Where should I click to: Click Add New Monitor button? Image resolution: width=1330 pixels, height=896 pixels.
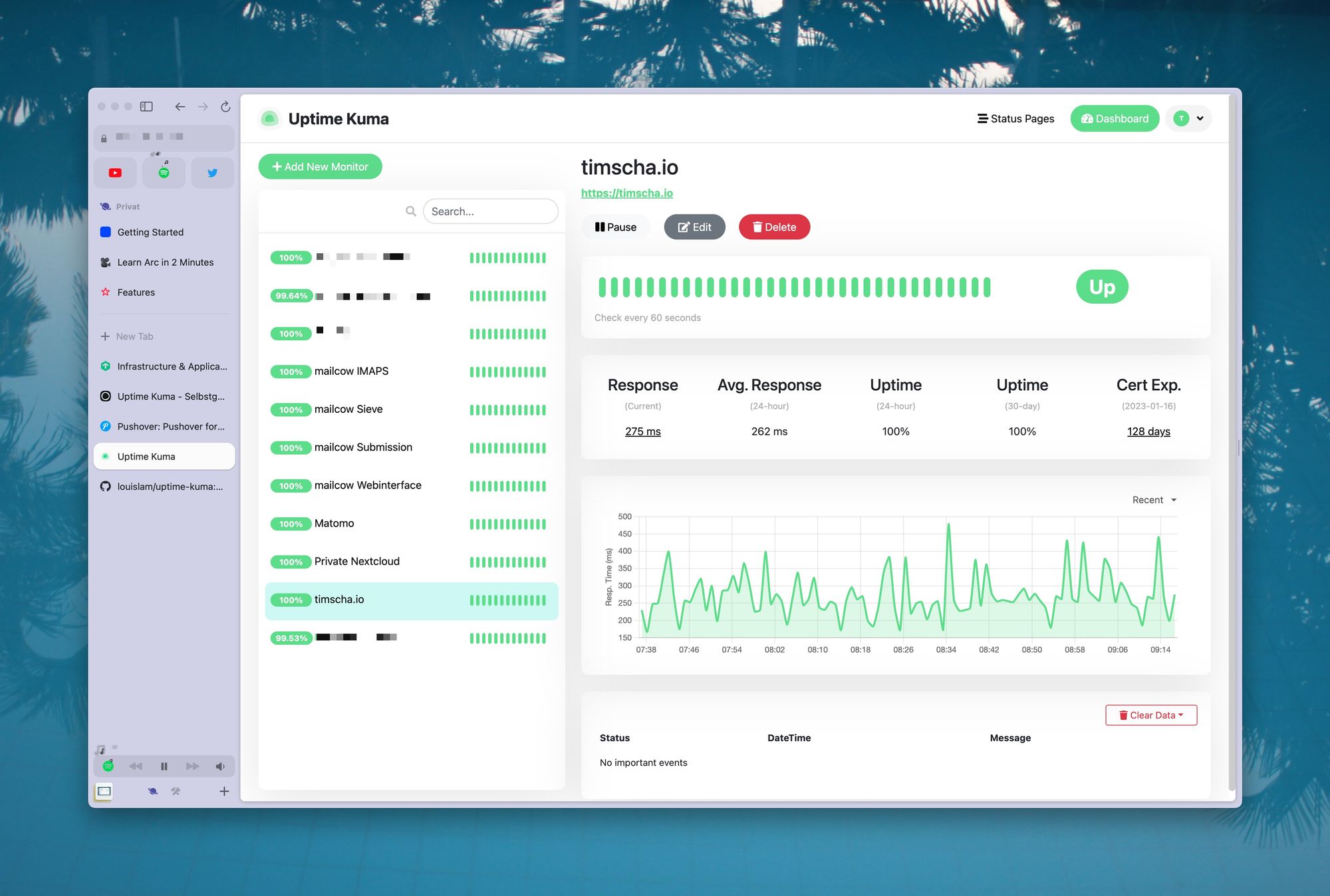[320, 167]
